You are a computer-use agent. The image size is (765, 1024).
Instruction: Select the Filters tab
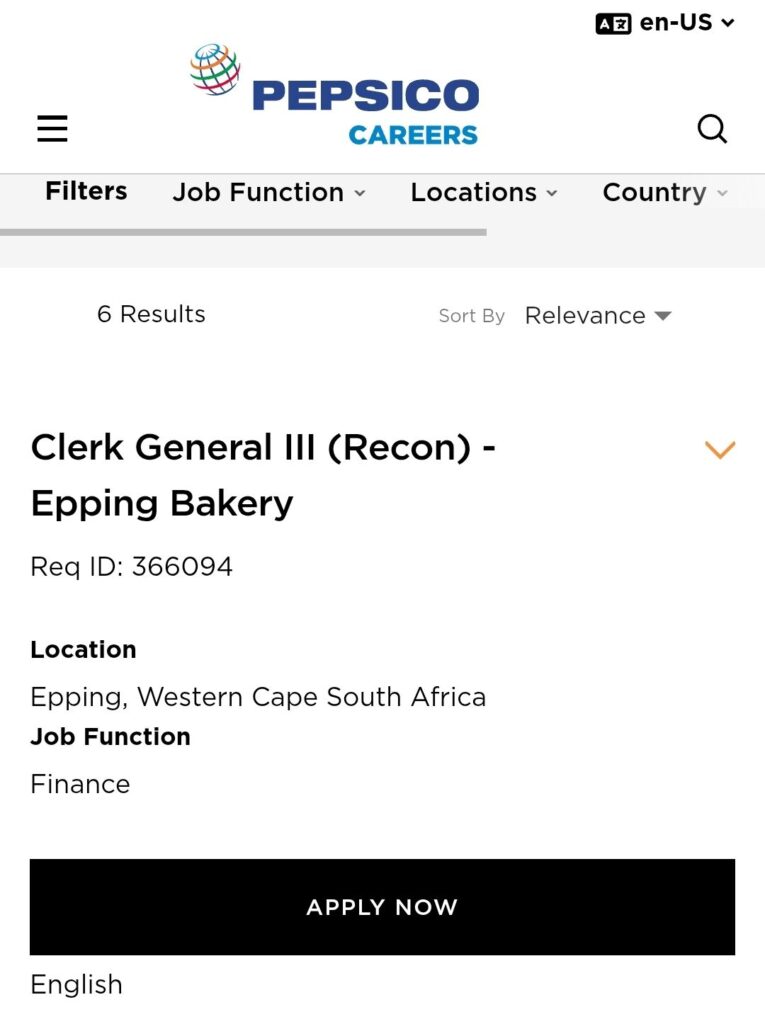tap(86, 191)
